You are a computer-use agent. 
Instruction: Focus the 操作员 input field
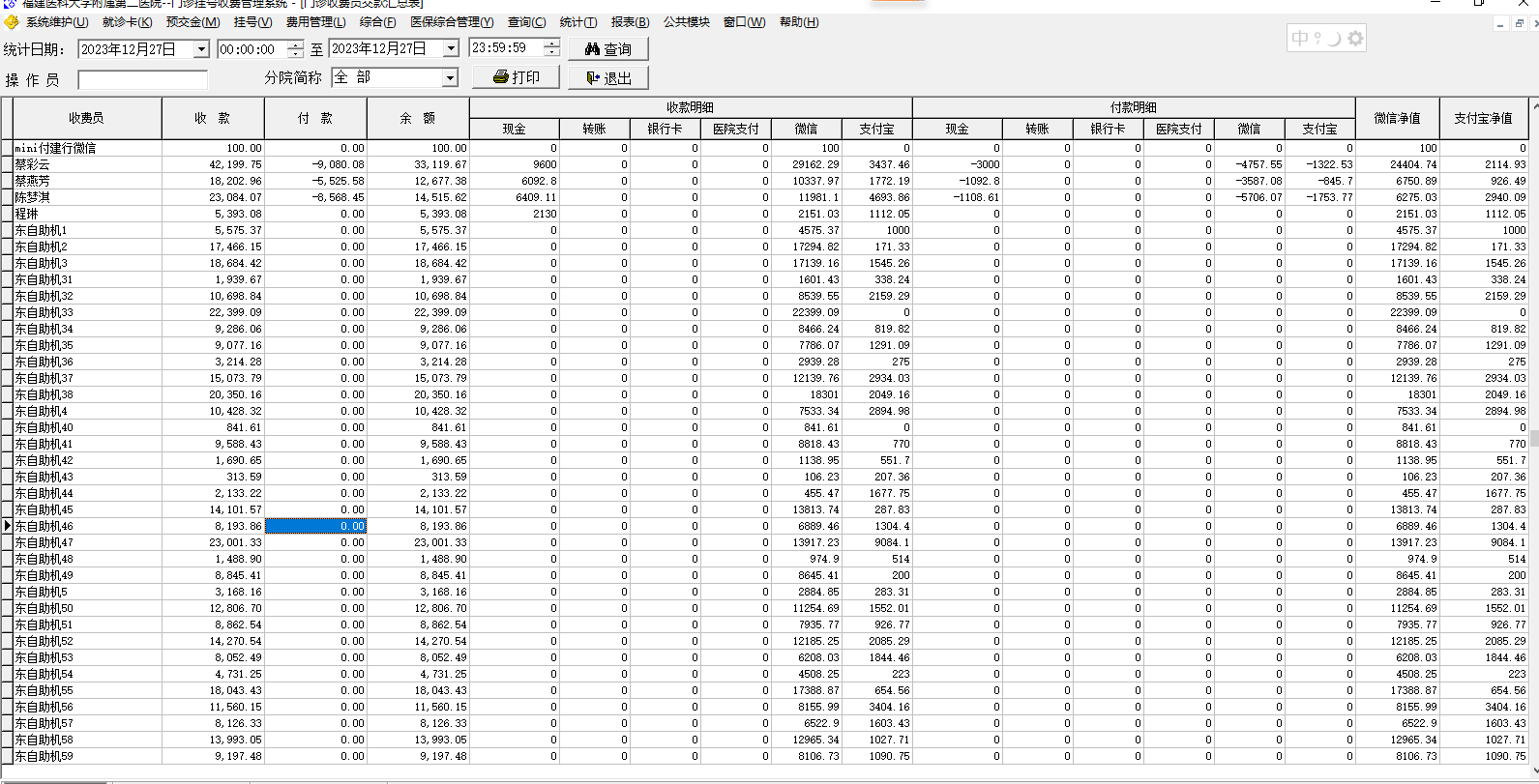[142, 79]
